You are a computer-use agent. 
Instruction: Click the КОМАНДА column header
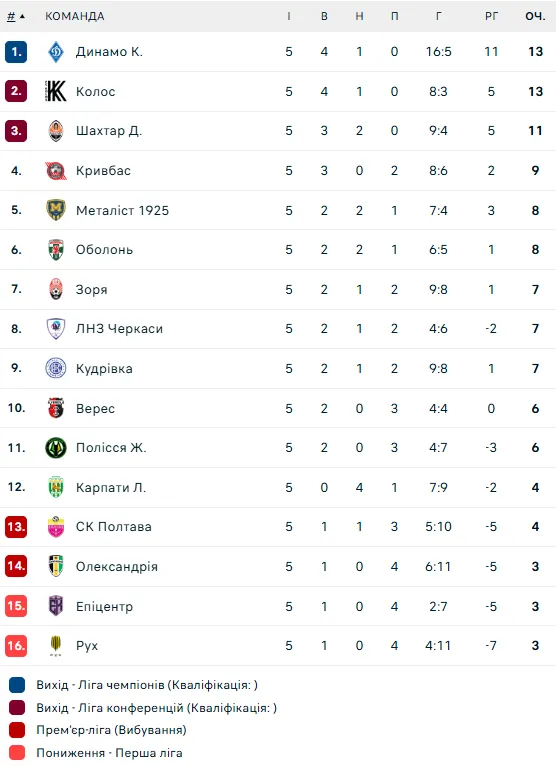pos(75,16)
